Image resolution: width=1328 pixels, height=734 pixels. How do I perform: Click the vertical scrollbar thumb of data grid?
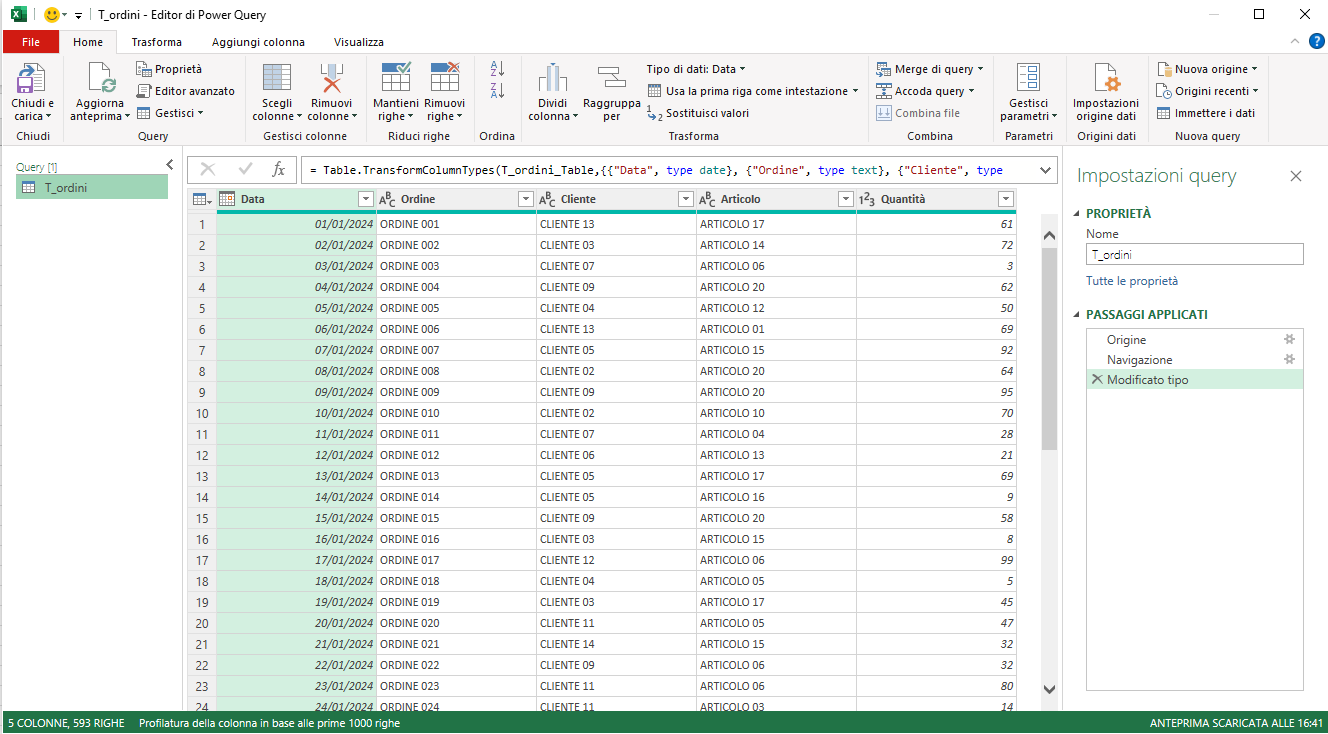(x=1049, y=348)
